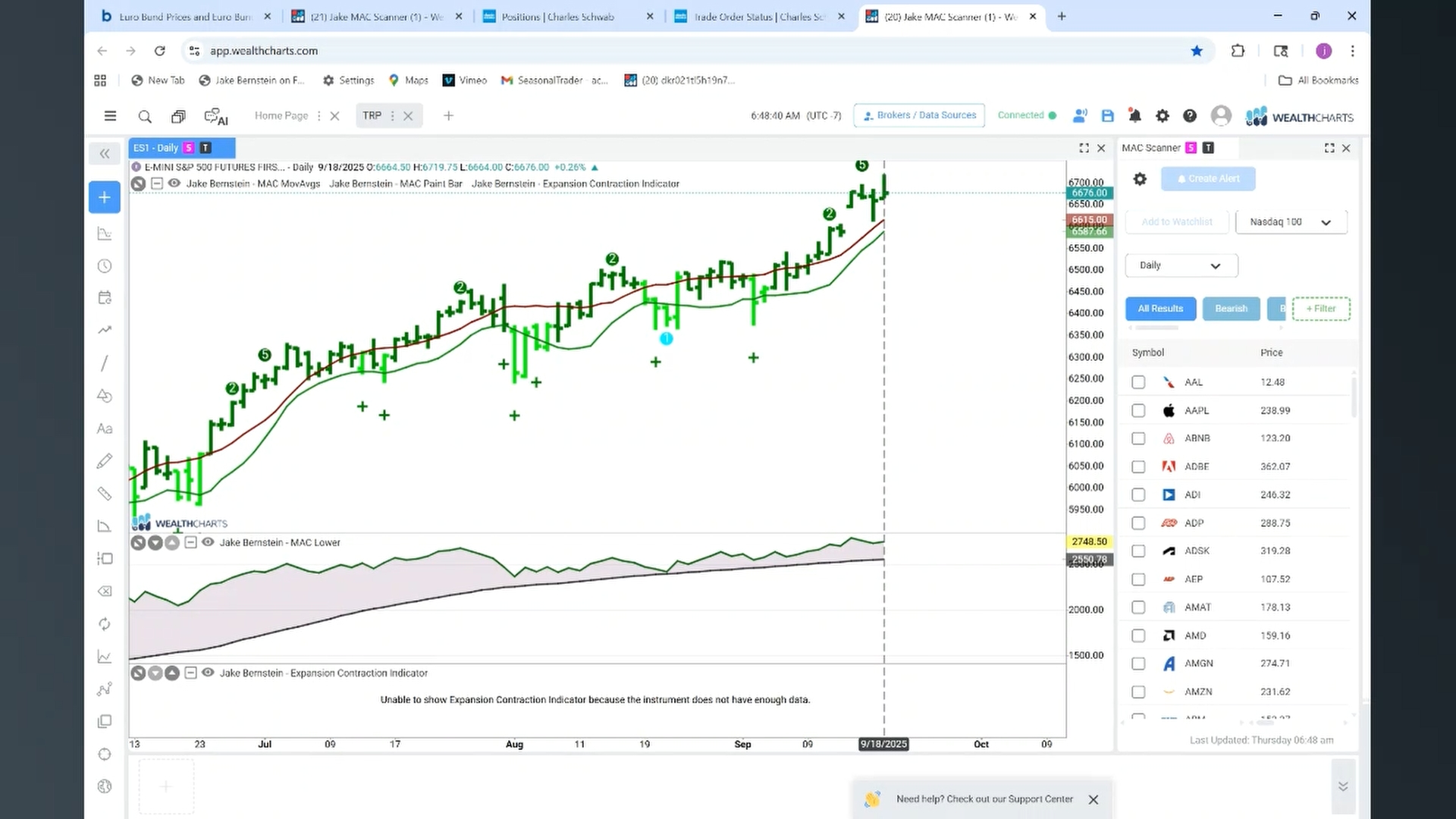The height and width of the screenshot is (819, 1456).
Task: Tick the AAPL checkbox
Action: click(1138, 410)
